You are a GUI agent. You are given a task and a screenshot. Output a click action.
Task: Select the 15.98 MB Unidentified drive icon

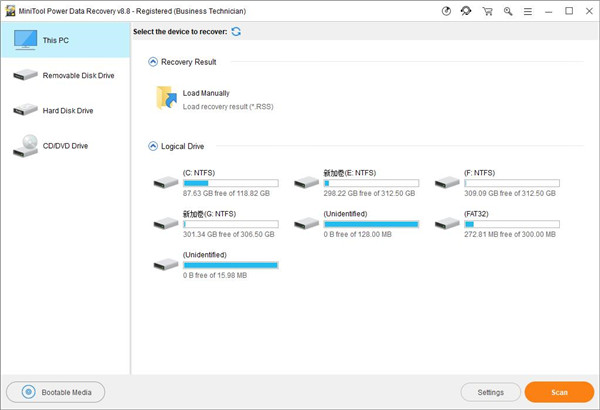(x=166, y=265)
